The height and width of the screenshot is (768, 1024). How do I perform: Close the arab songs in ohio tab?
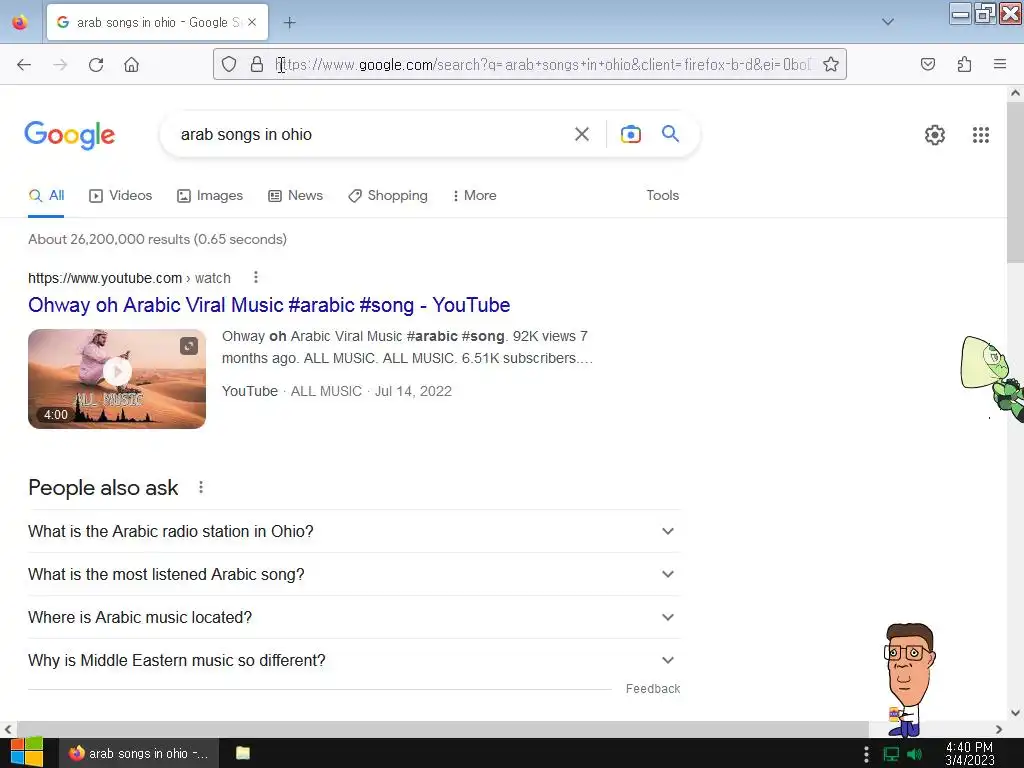point(252,22)
